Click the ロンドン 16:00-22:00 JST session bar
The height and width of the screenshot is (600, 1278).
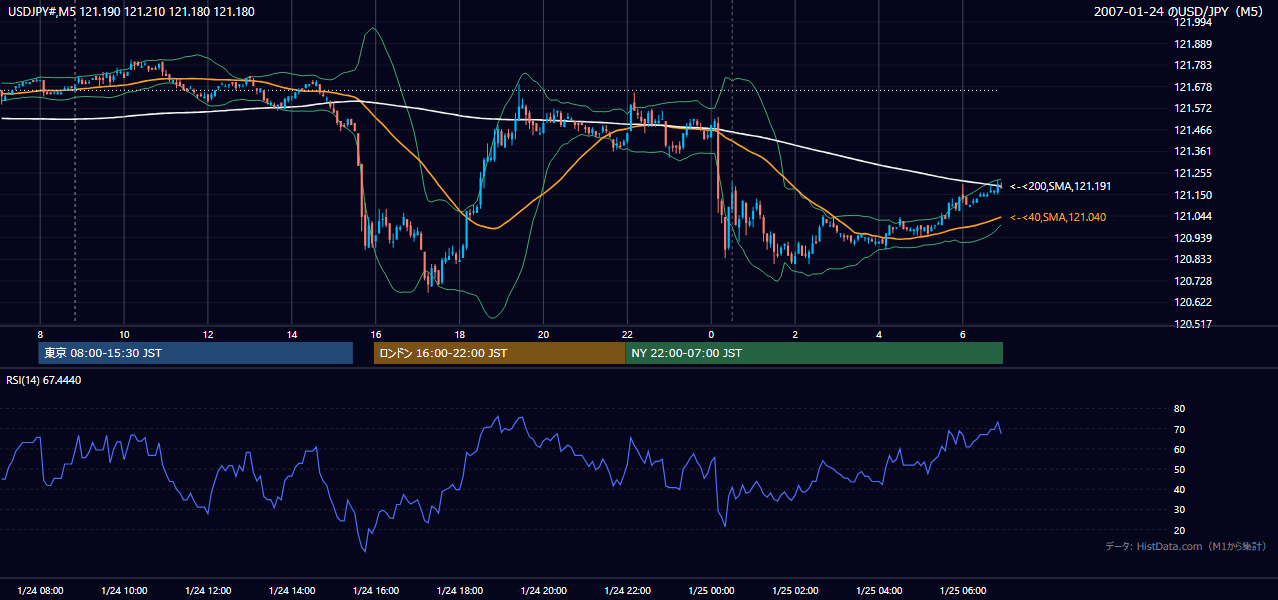pos(499,353)
